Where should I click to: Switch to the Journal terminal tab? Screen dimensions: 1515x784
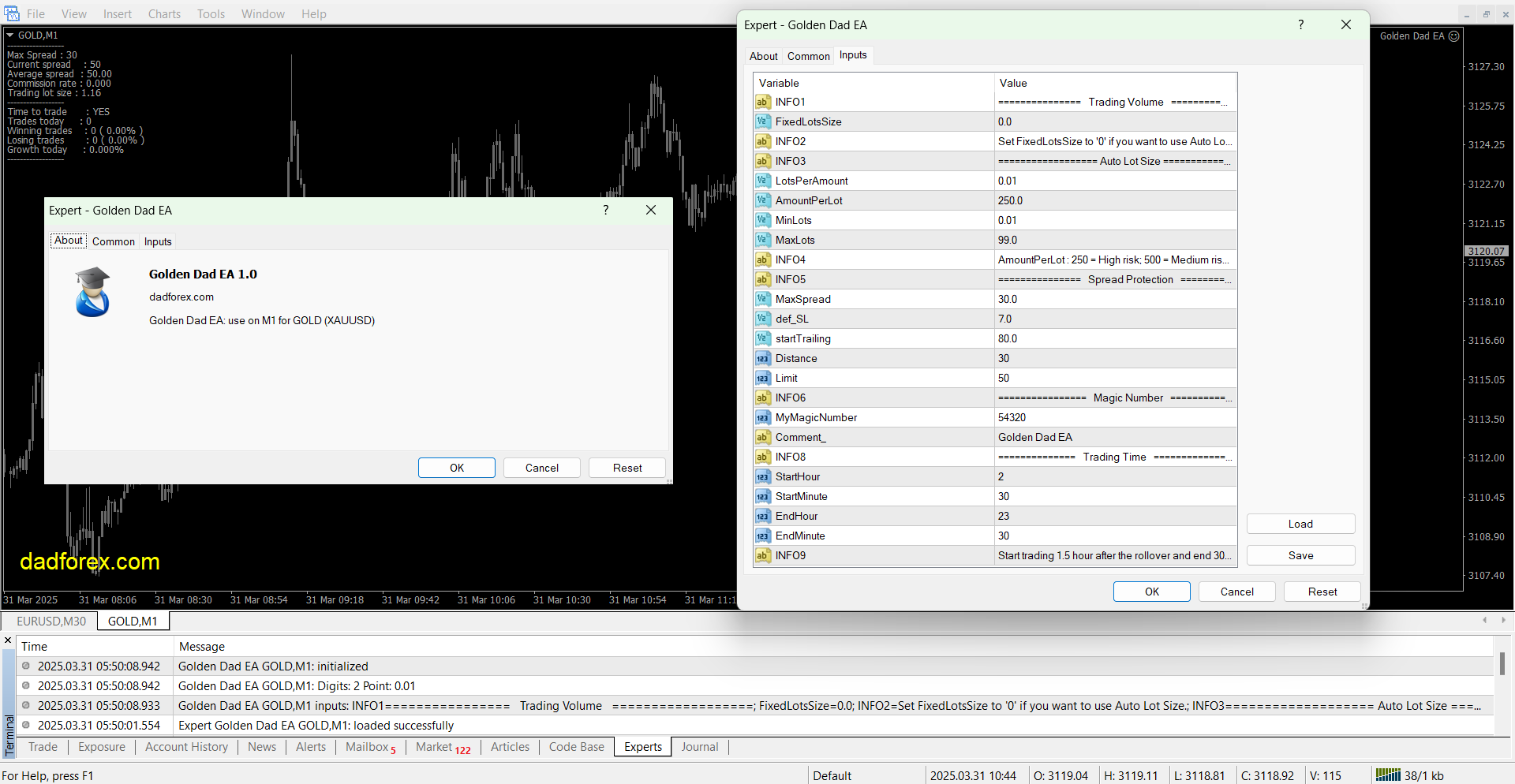[x=699, y=747]
